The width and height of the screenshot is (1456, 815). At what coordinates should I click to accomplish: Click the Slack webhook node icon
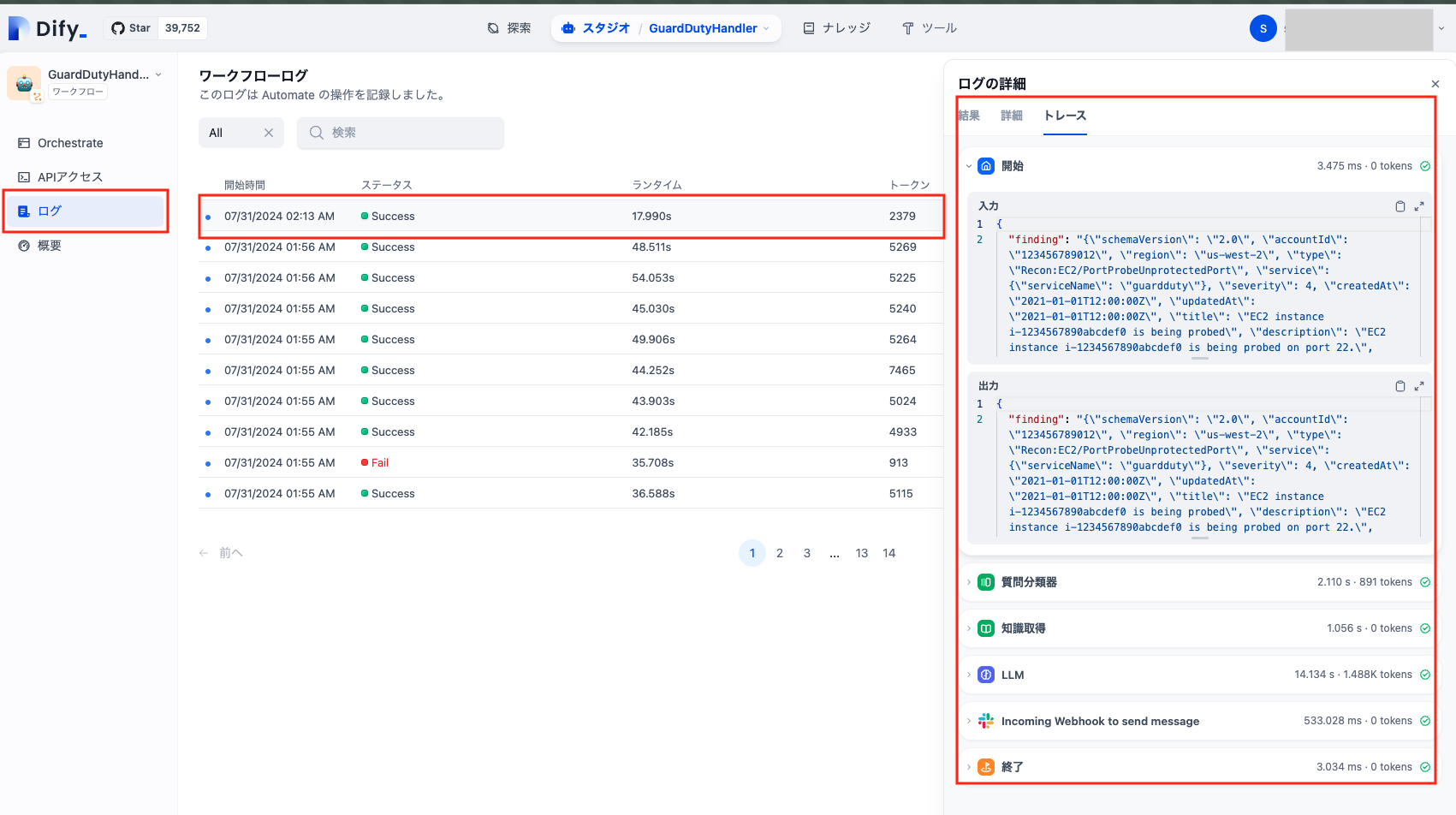[986, 721]
